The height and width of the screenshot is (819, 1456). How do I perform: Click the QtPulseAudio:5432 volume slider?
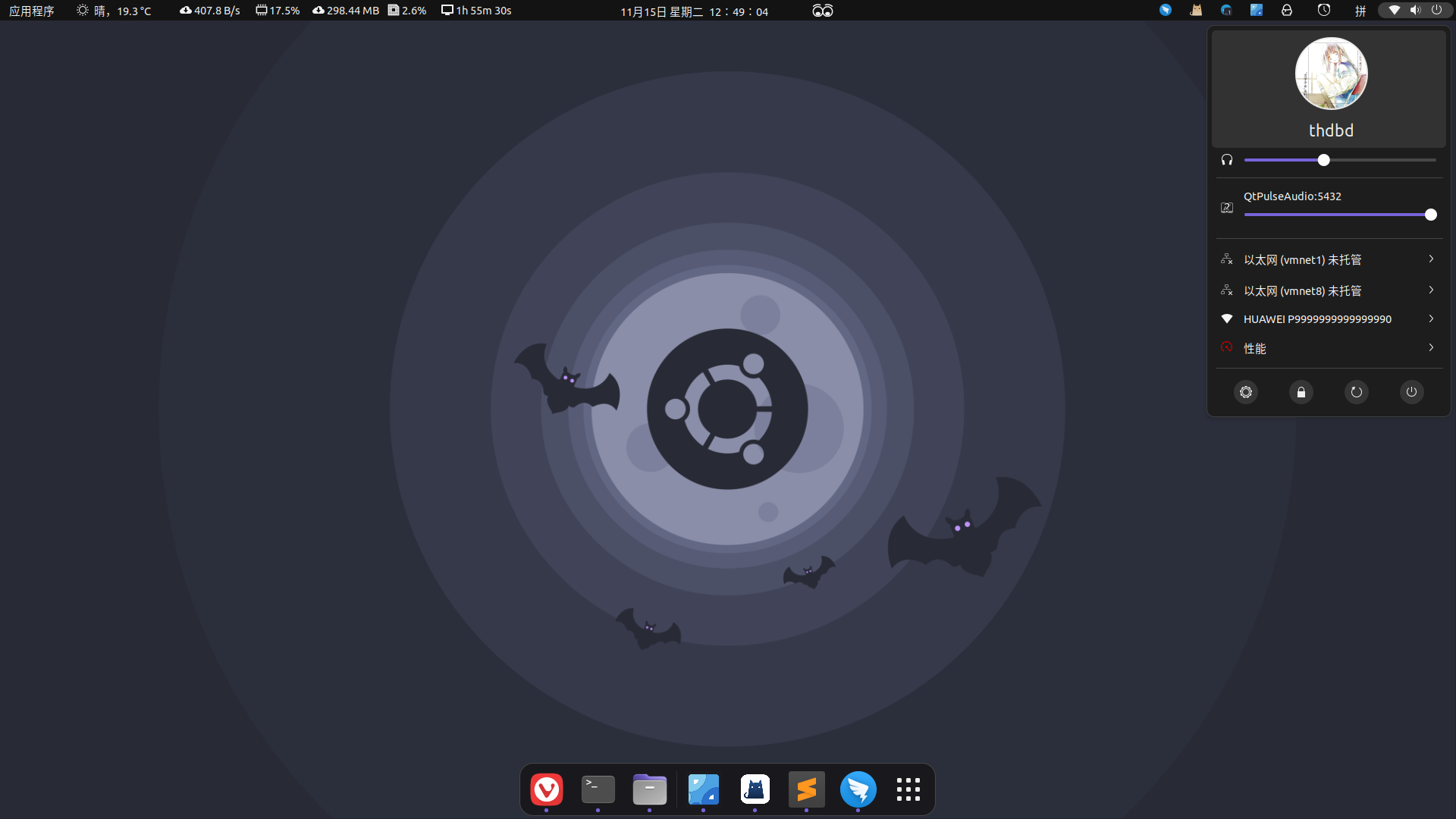click(1337, 215)
